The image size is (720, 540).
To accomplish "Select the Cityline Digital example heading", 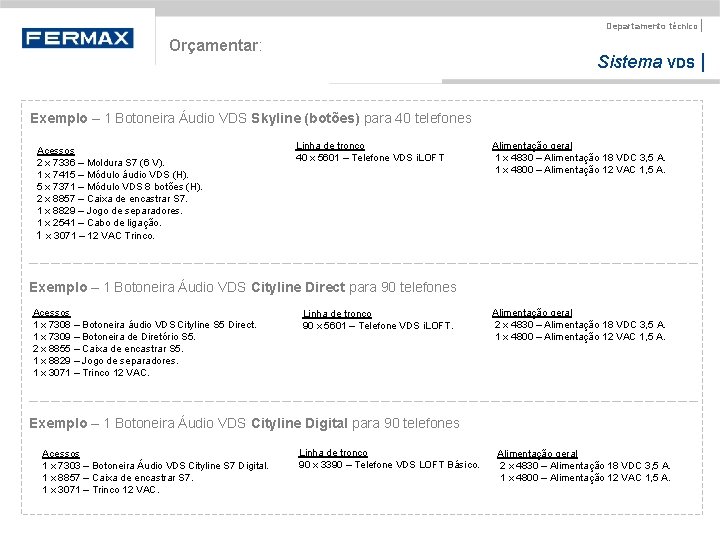I will coord(244,423).
